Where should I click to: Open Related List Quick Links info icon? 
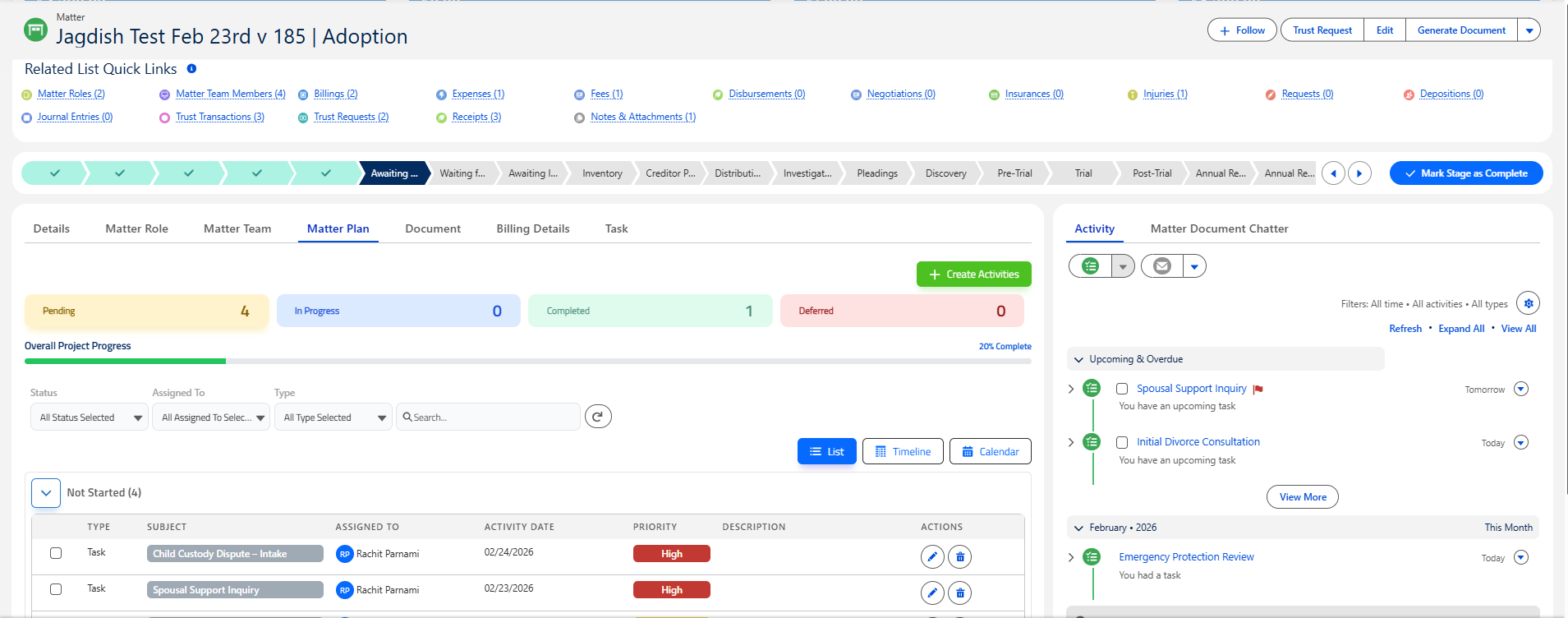[191, 69]
